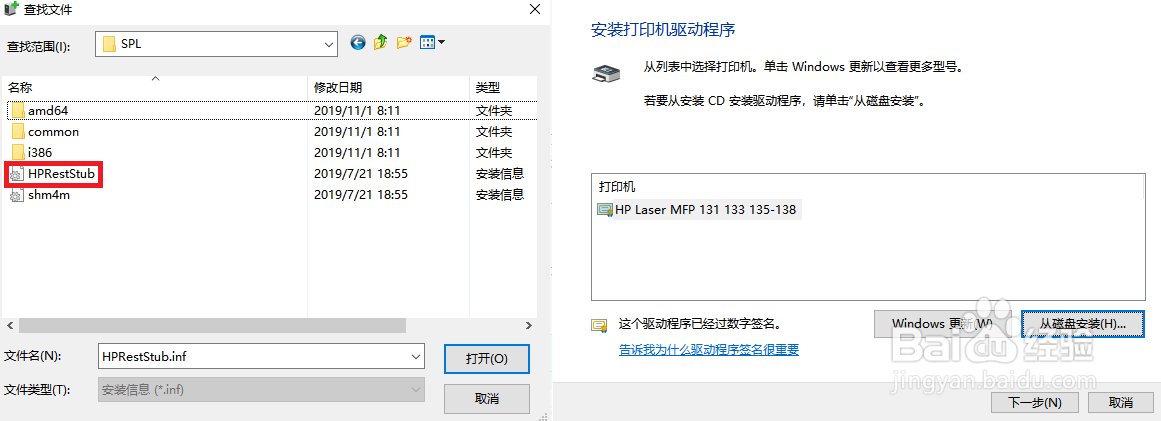Image resolution: width=1161 pixels, height=421 pixels.
Task: Close the Find File dialog
Action: pyautogui.click(x=535, y=10)
